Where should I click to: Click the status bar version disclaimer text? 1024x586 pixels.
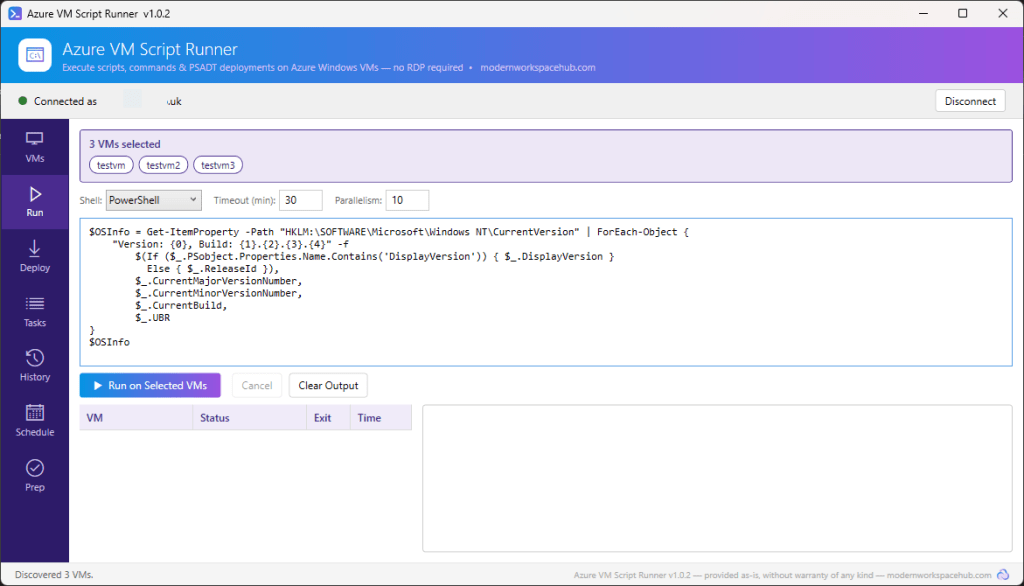[782, 575]
